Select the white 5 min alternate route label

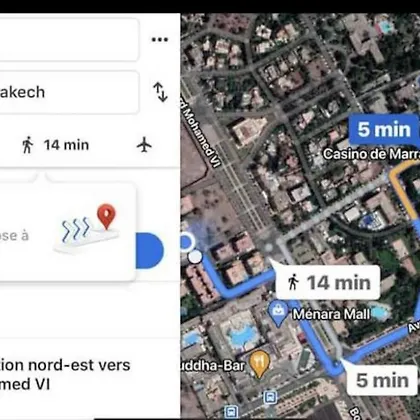point(382,380)
